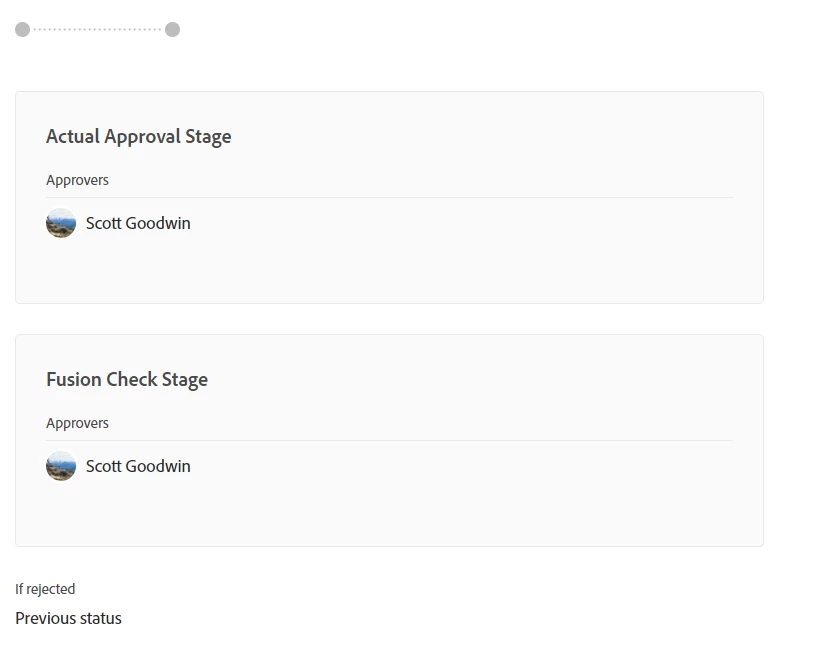Image resolution: width=821 pixels, height=645 pixels.
Task: Click divider line under Approvers in Actual Approval Stage
Action: coord(389,198)
